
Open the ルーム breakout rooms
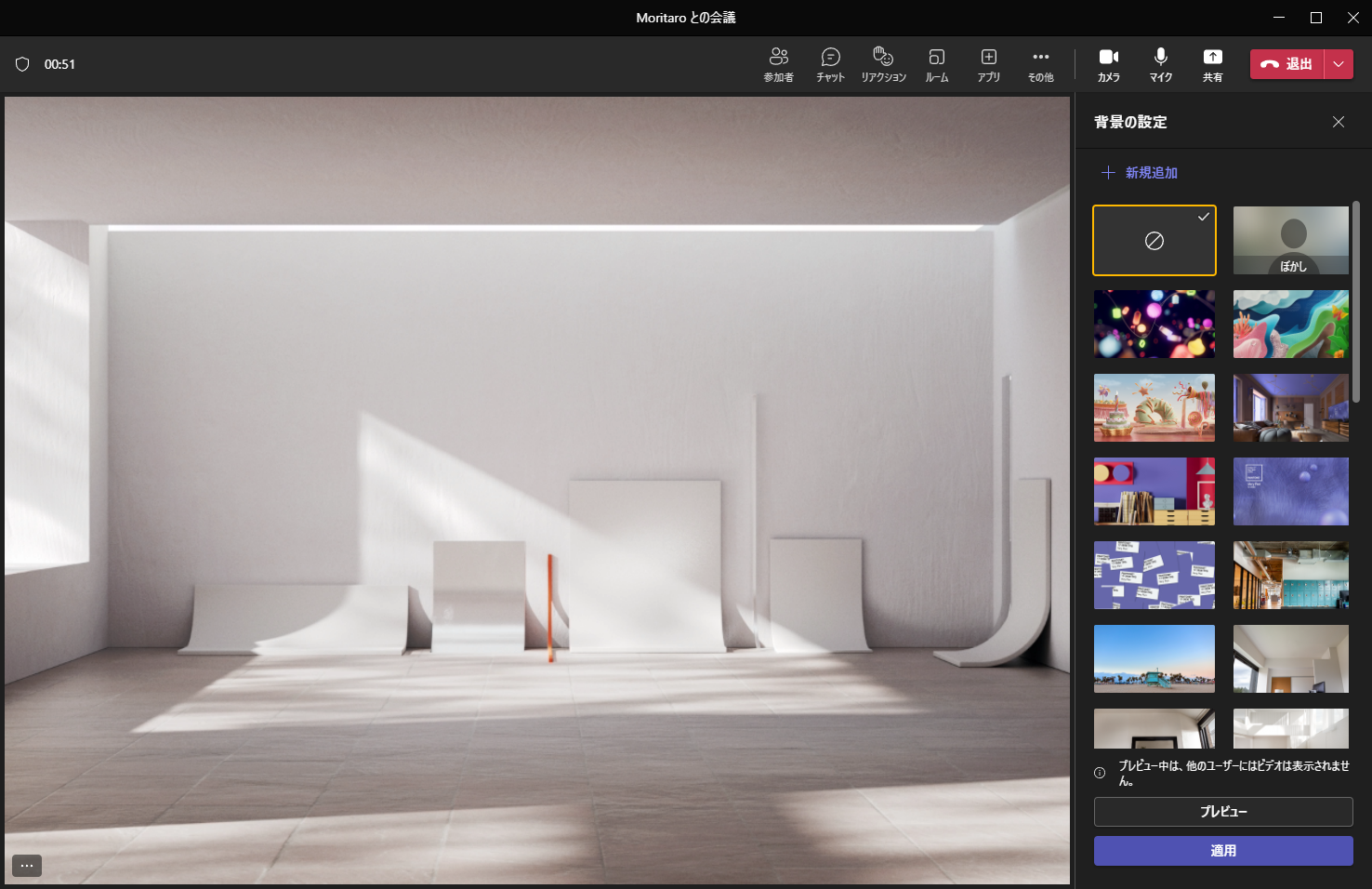[936, 64]
